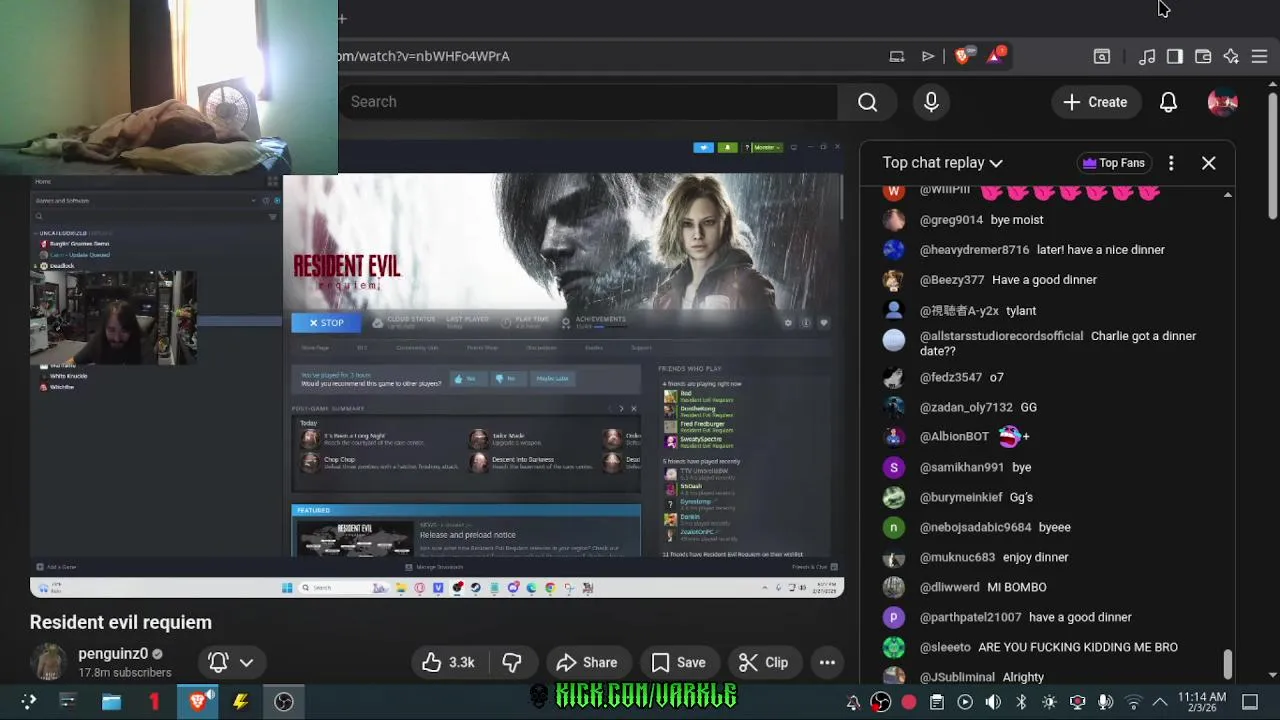Viewport: 1280px width, 720px height.
Task: Click the send tab share icon
Action: 928,57
